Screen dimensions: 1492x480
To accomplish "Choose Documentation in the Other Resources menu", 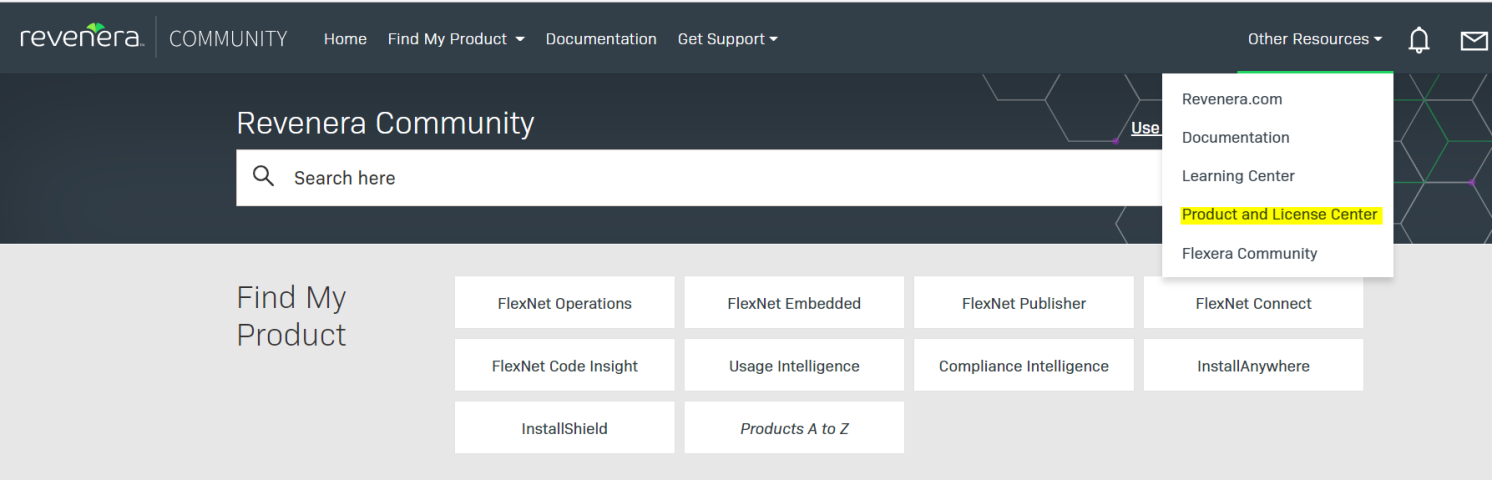I will pyautogui.click(x=1236, y=137).
